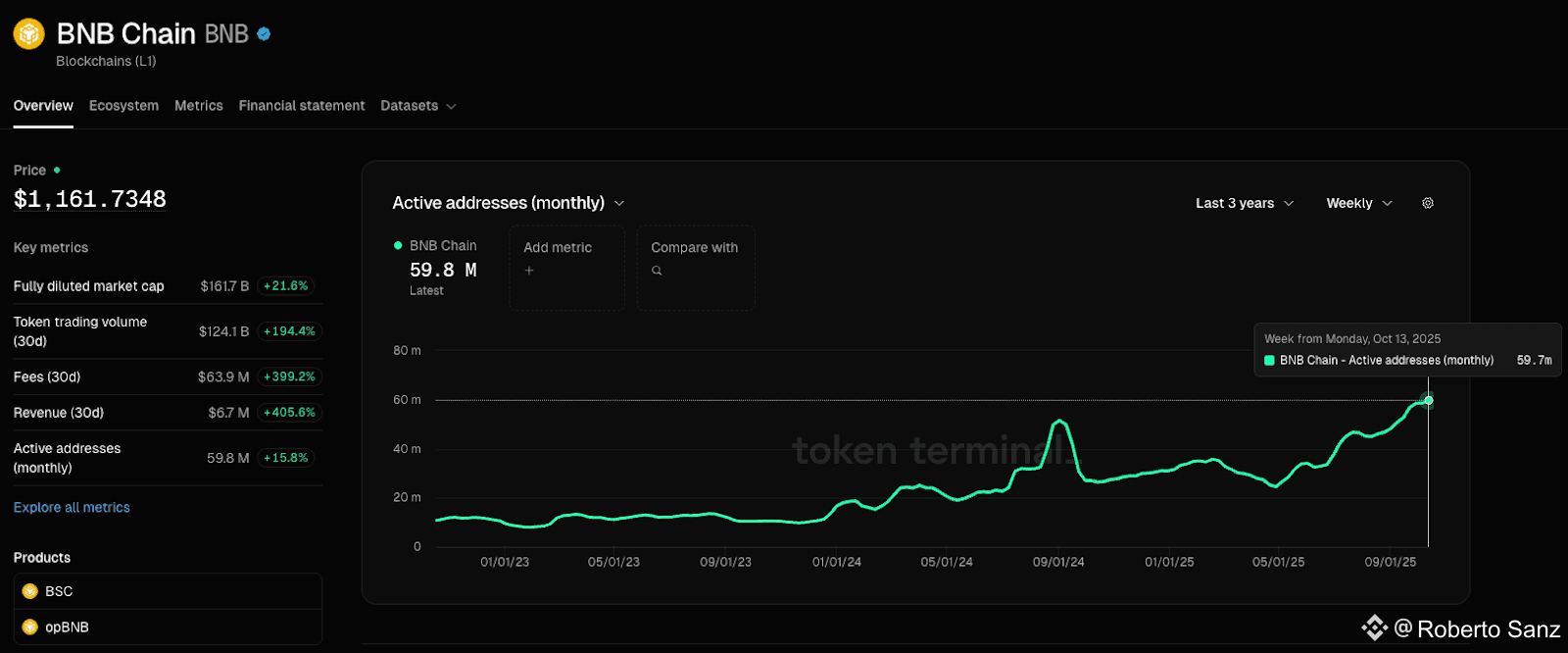The image size is (1568, 653).
Task: Click the $6.7 M revenue value
Action: coord(228,413)
